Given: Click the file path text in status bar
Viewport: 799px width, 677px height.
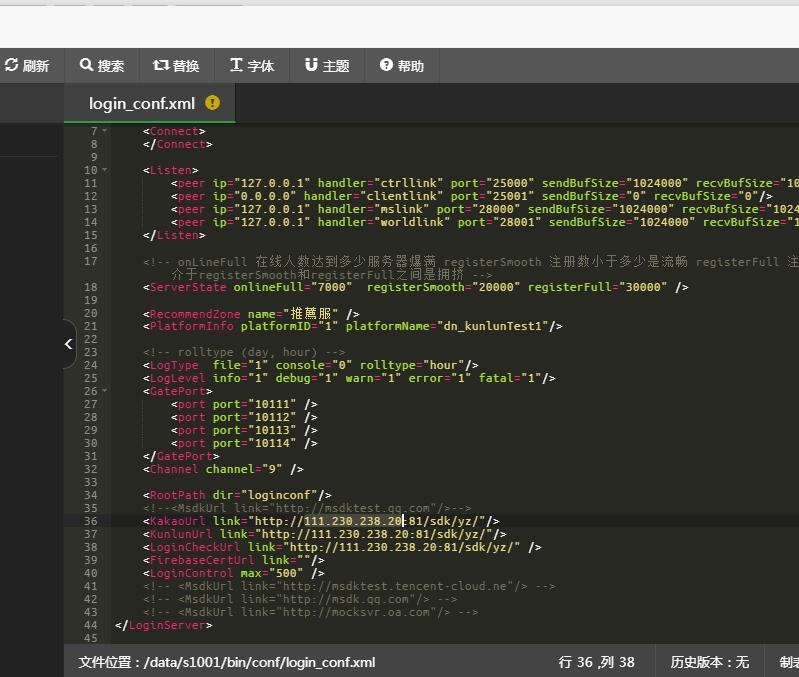Looking at the screenshot, I should click(x=227, y=662).
